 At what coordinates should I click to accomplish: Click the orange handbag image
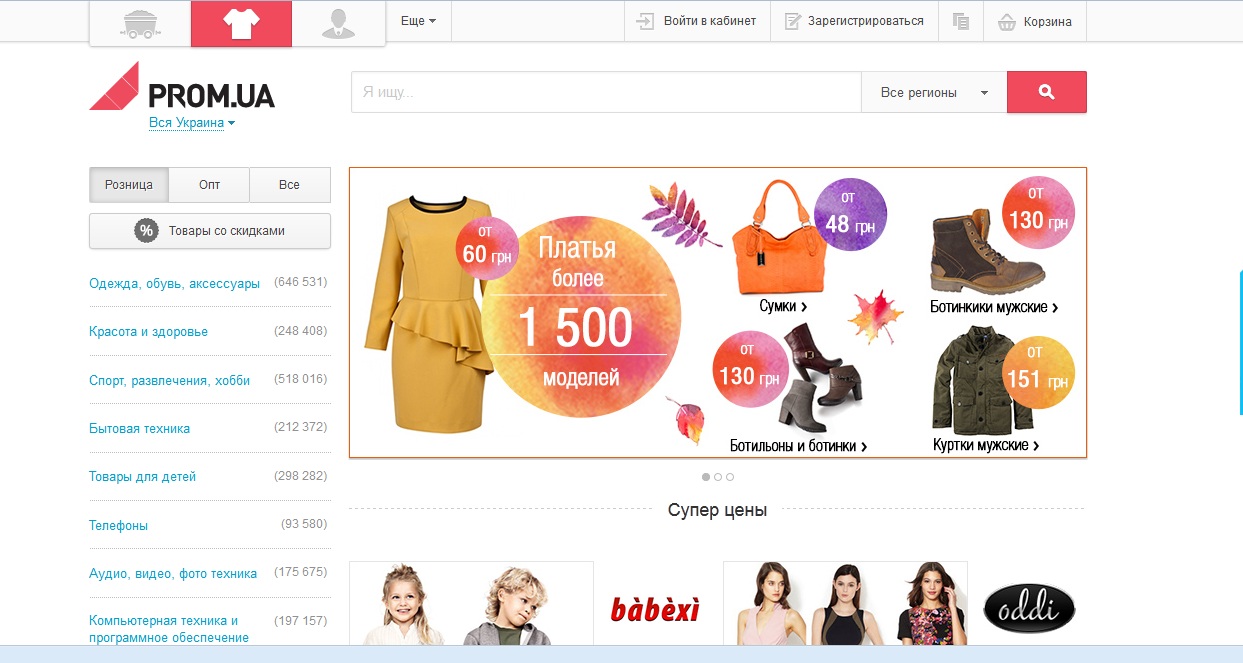pyautogui.click(x=780, y=238)
